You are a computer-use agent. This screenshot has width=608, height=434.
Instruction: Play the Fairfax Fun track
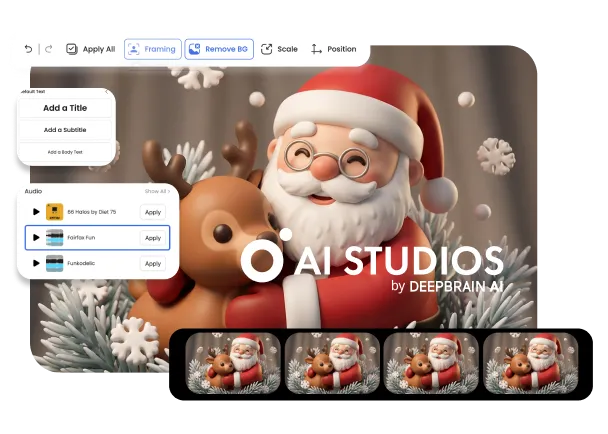point(36,237)
